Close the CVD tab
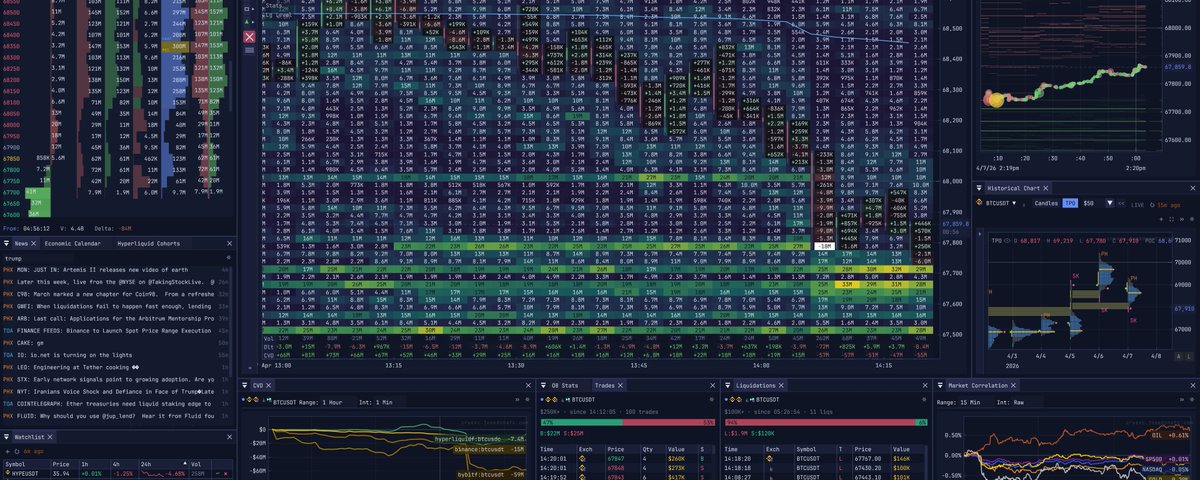The image size is (1200, 480). click(268, 385)
